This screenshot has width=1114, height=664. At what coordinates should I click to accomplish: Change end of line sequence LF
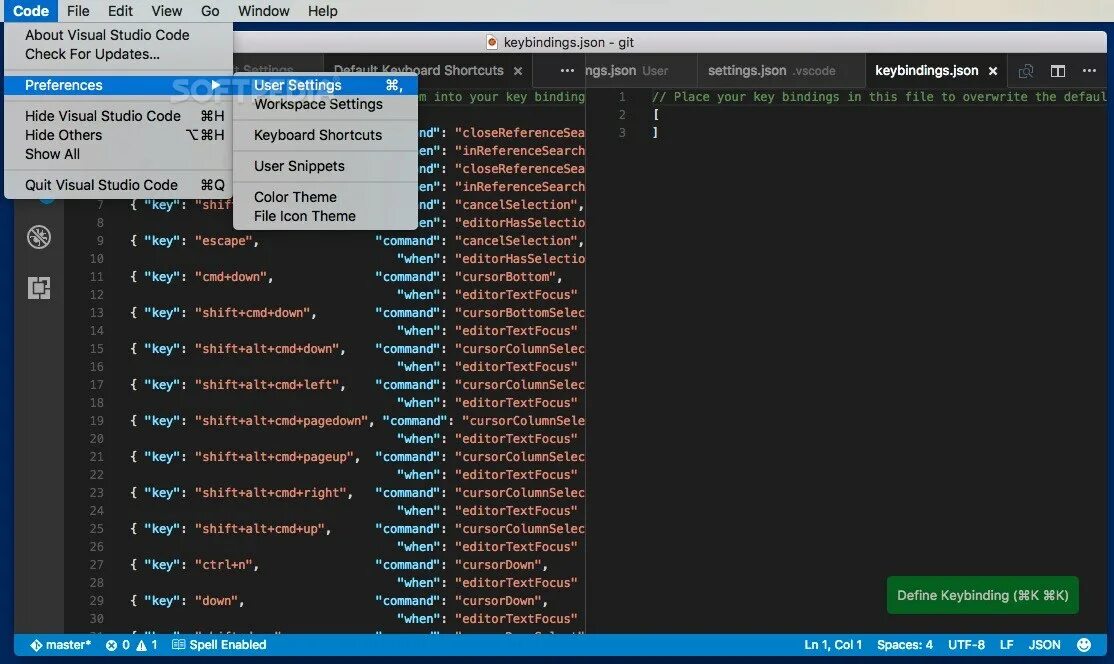(1006, 645)
